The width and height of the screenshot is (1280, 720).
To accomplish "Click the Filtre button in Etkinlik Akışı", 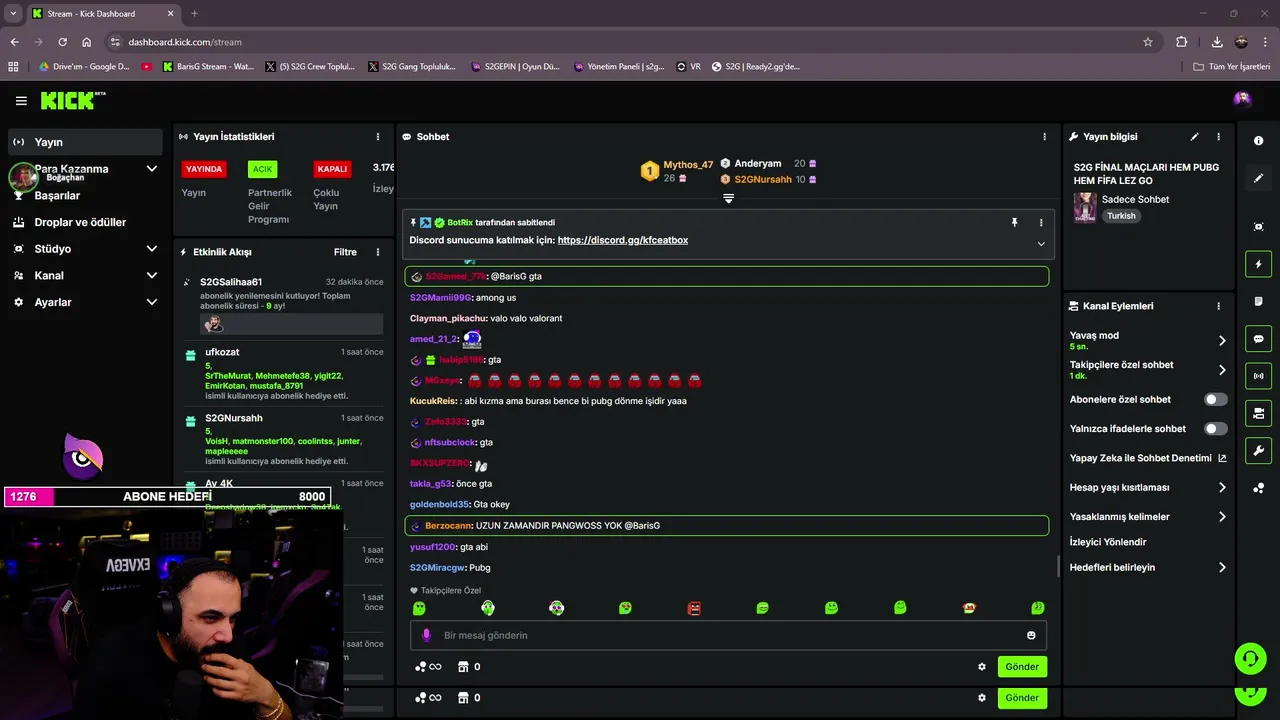I will (345, 252).
